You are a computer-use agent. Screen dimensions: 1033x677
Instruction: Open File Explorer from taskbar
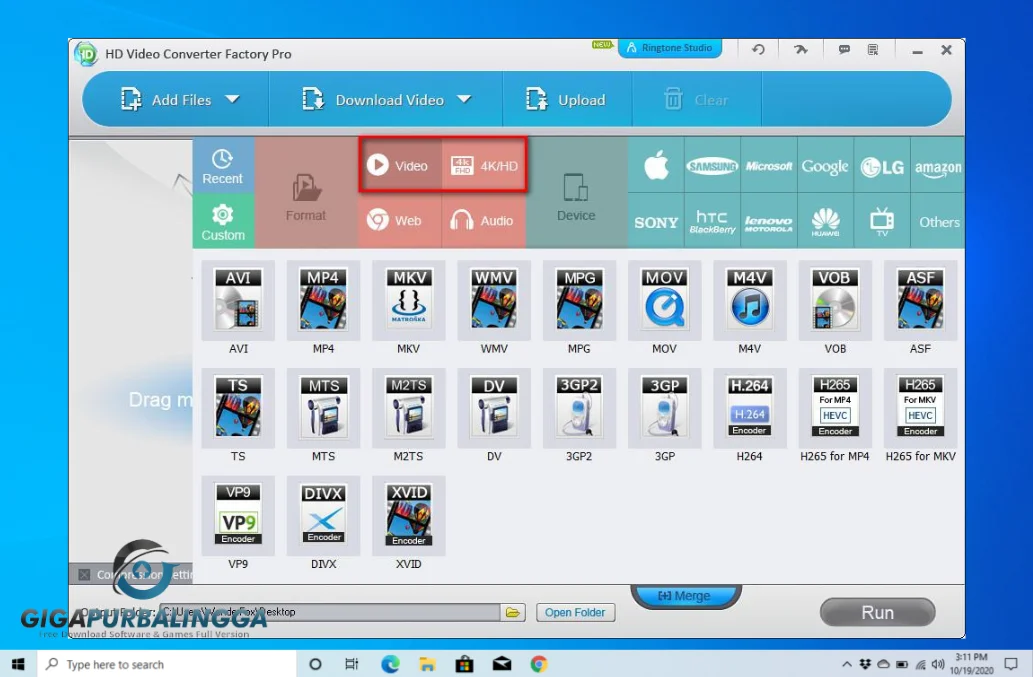(427, 664)
